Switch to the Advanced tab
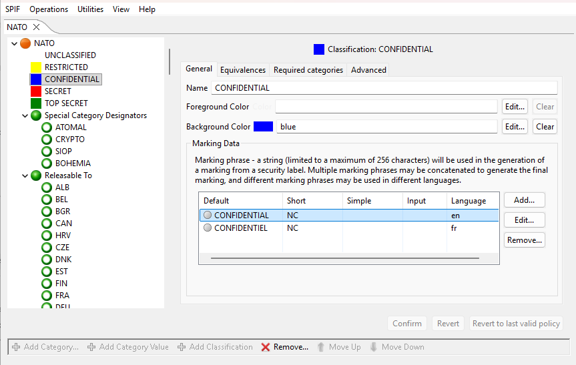The width and height of the screenshot is (576, 365). tap(368, 70)
